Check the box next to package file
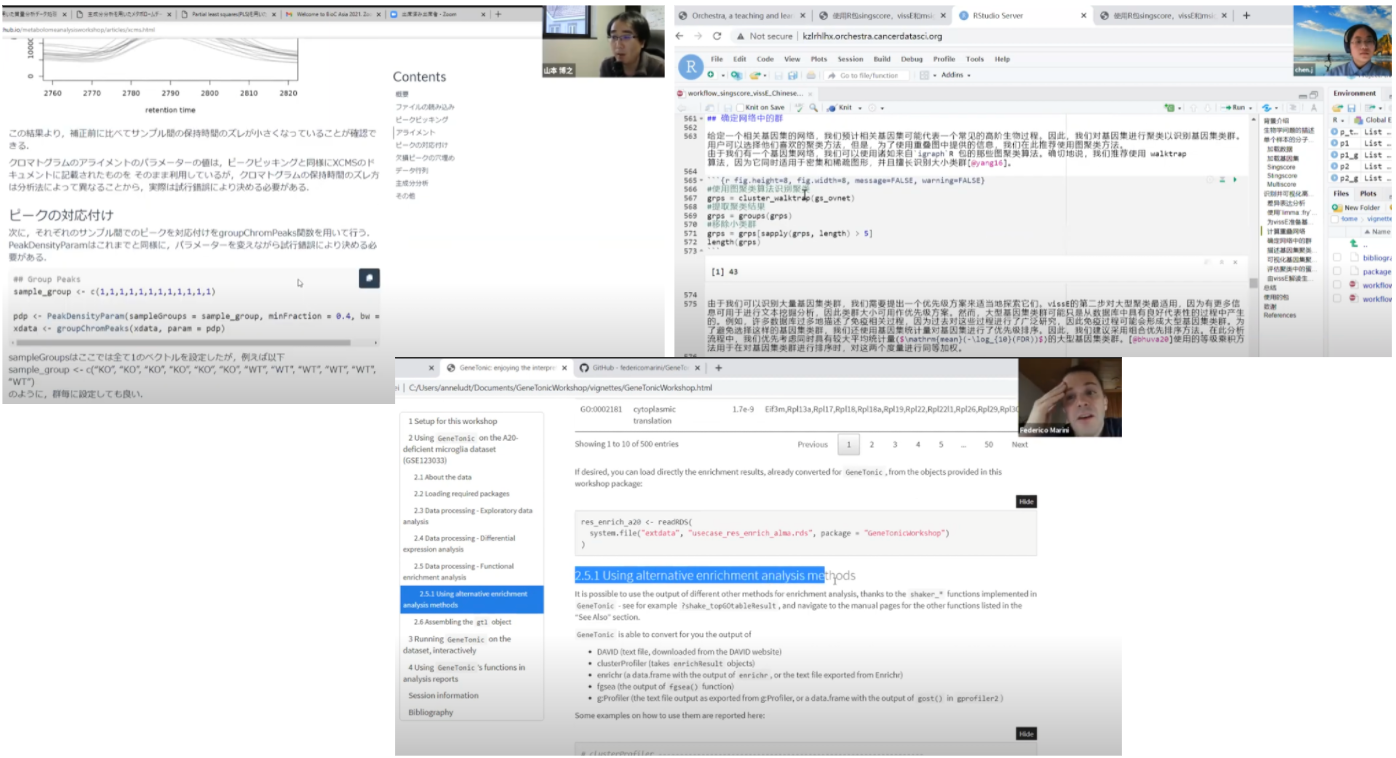Viewport: 1396px width, 758px height. coord(1338,271)
